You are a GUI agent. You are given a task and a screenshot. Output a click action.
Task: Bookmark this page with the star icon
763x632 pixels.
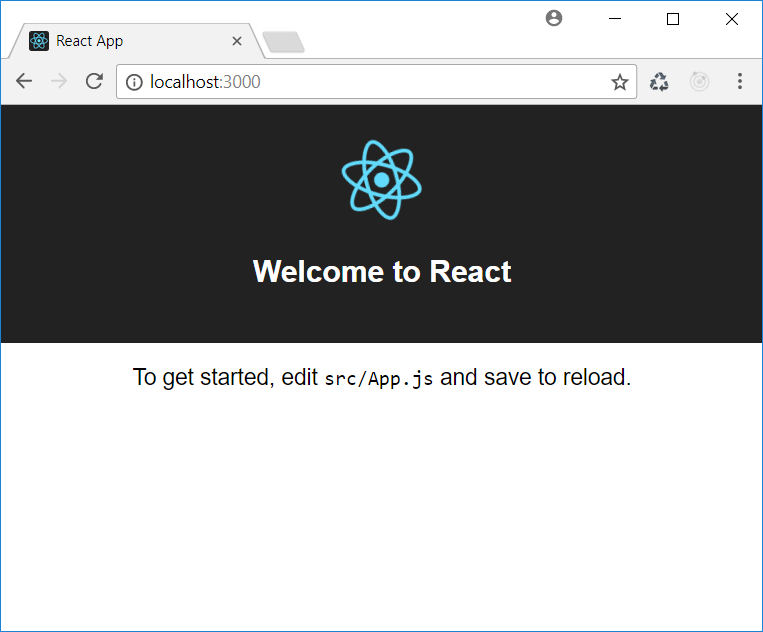619,82
